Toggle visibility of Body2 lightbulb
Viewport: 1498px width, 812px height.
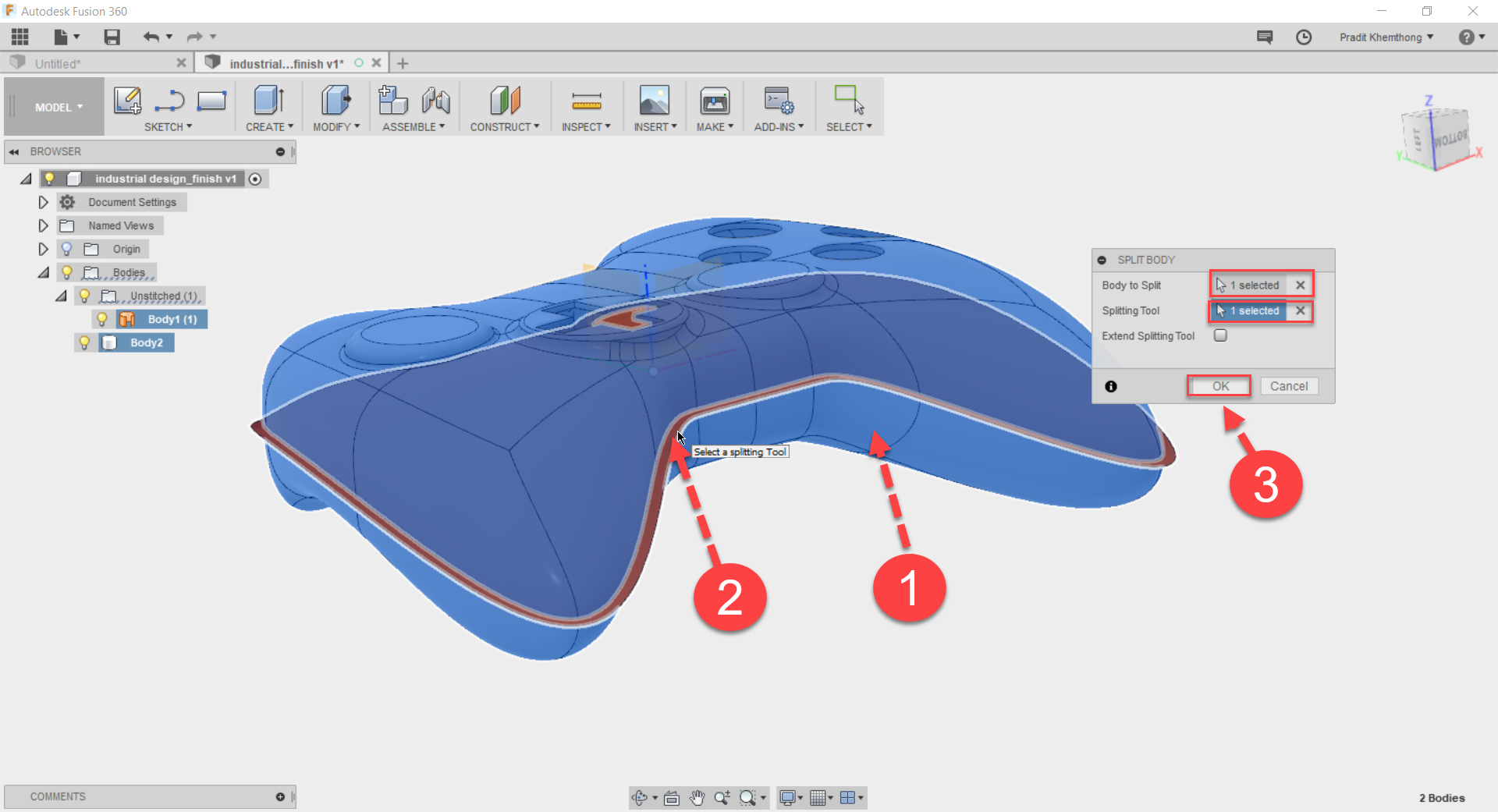point(84,342)
